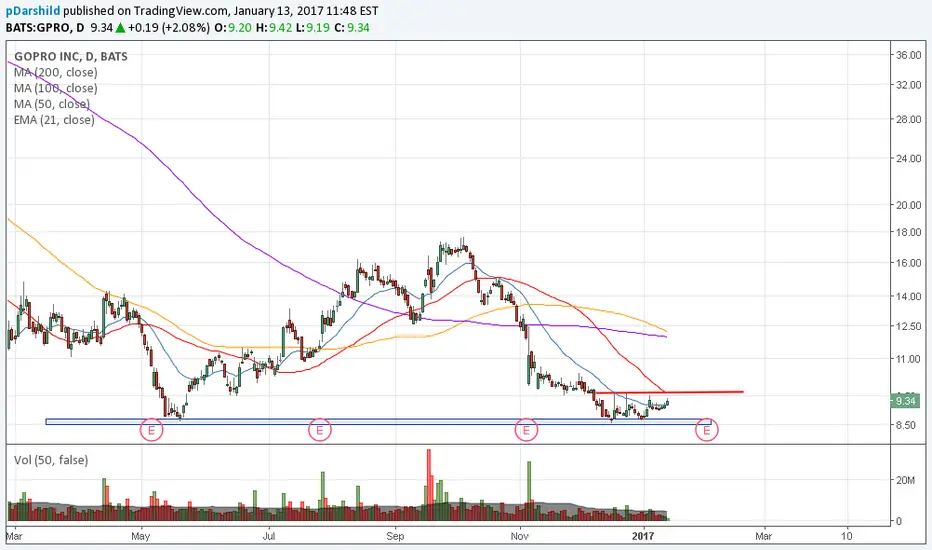Click the tallest red volume bar in September
The width and height of the screenshot is (932, 550).
tap(429, 485)
